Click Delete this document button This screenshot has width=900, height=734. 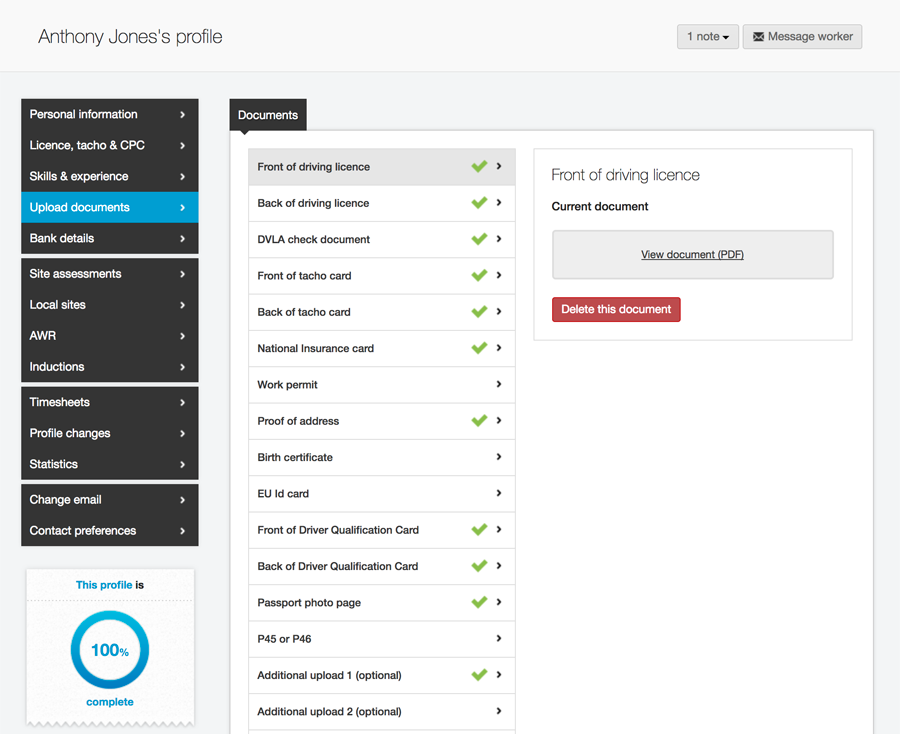[616, 309]
